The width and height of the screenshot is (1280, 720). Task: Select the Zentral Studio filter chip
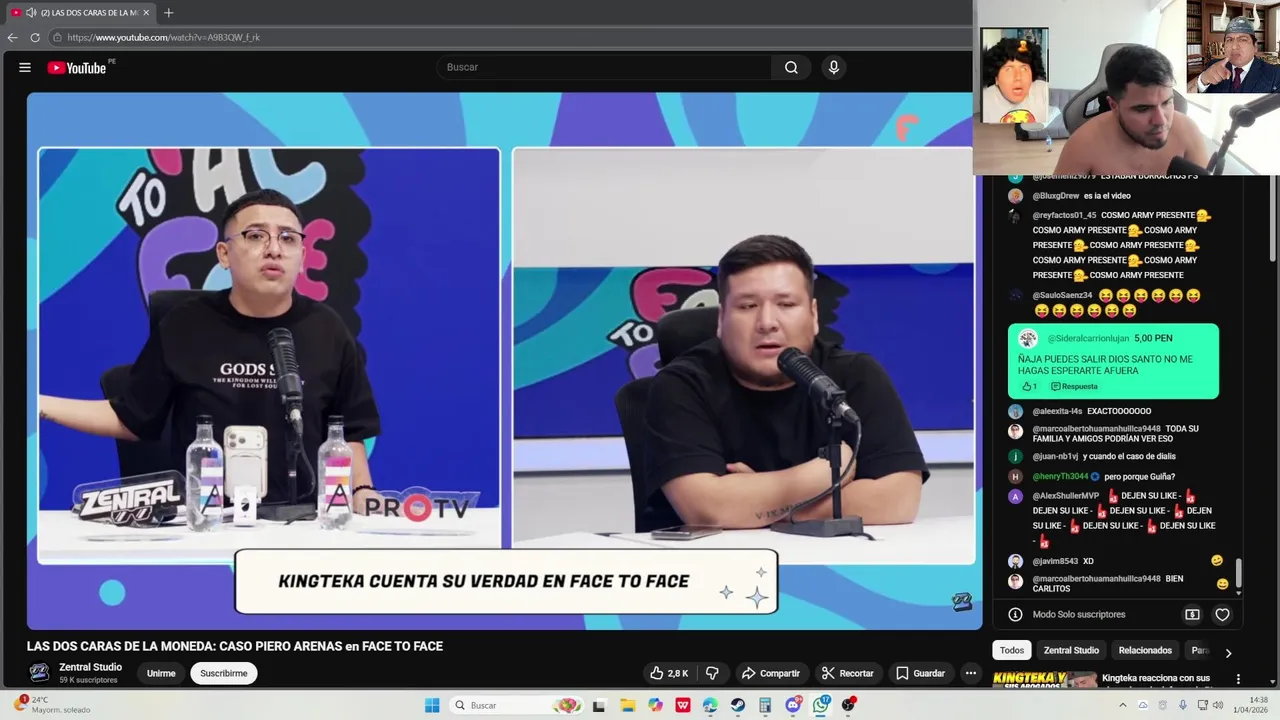[x=1071, y=650]
